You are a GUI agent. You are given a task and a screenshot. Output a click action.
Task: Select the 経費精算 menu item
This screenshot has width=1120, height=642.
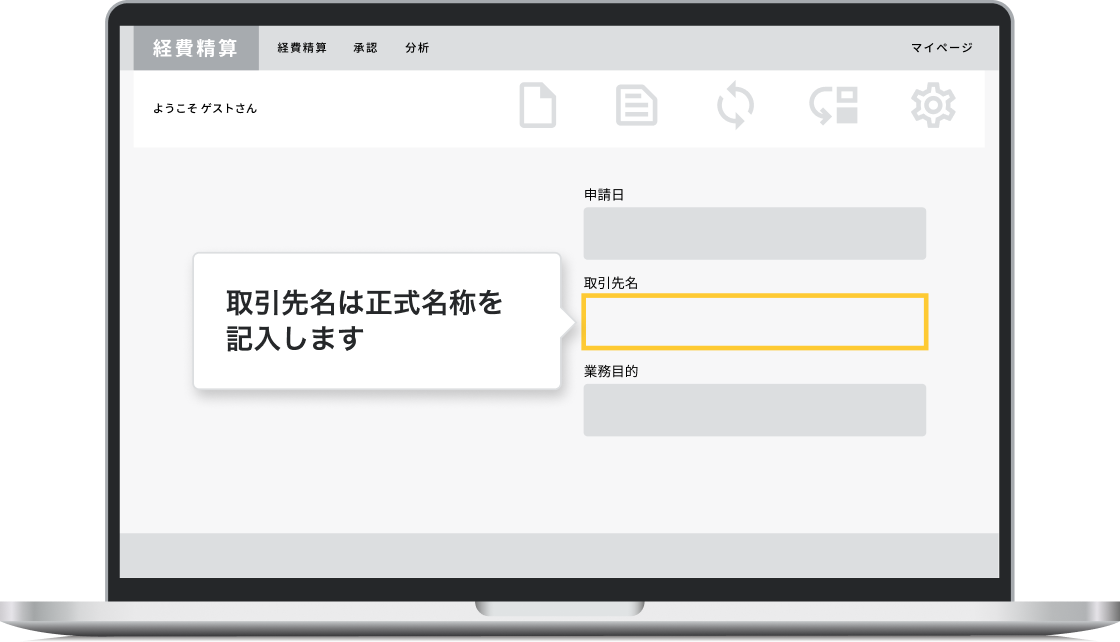302,48
